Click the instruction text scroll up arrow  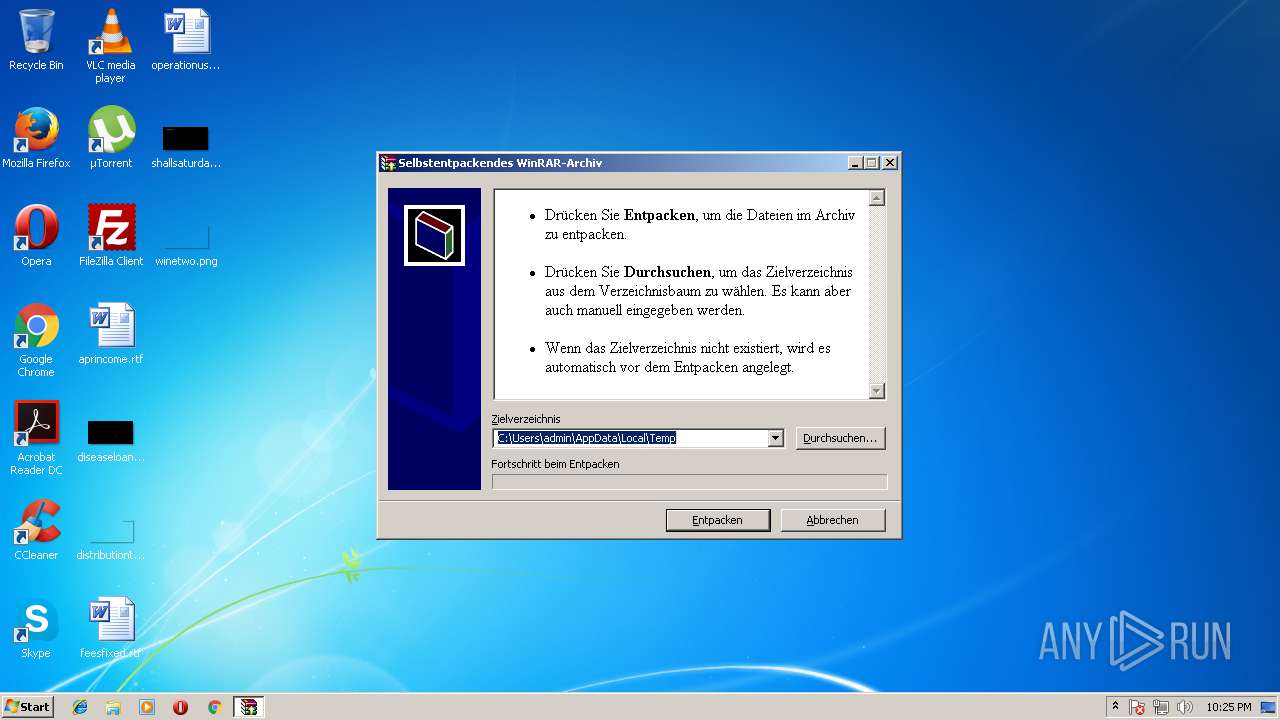(877, 198)
